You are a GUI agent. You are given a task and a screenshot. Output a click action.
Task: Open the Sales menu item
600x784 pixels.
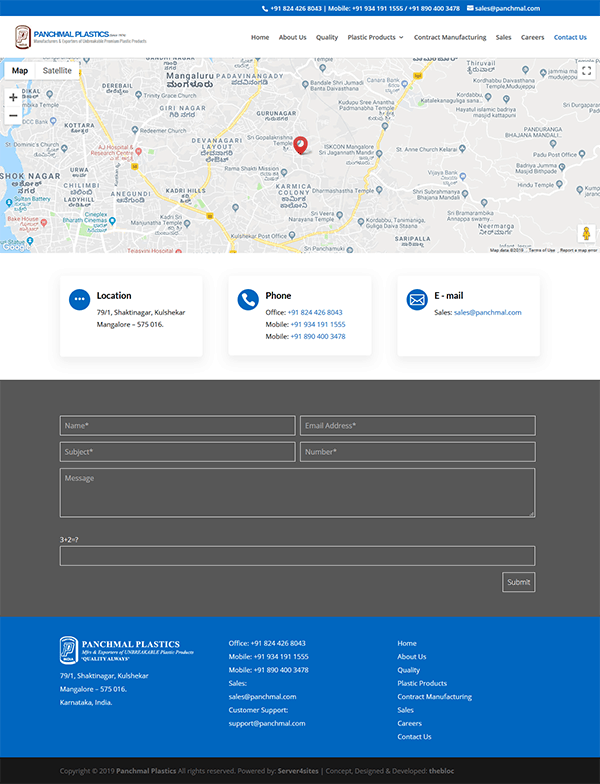[x=504, y=38]
